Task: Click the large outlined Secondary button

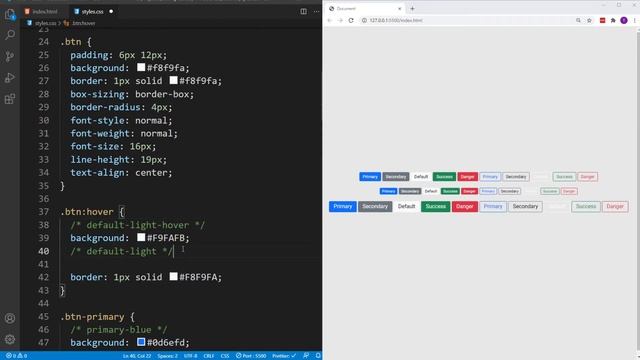Action: pos(525,207)
